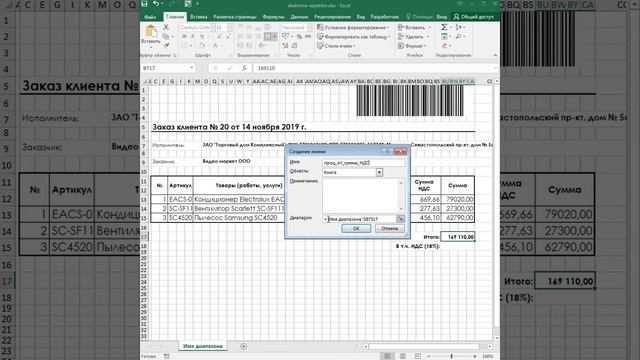Toggle bold (Ж) formatting
The height and width of the screenshot is (360, 640).
click(184, 37)
